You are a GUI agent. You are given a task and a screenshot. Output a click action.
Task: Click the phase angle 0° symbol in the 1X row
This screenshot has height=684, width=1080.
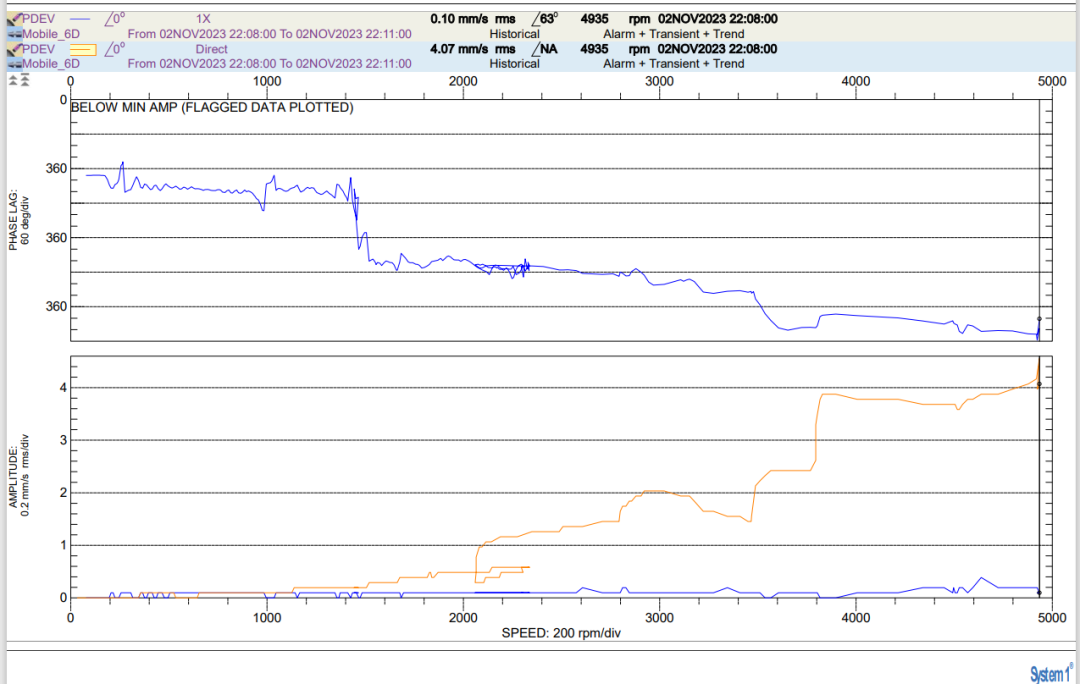[115, 19]
